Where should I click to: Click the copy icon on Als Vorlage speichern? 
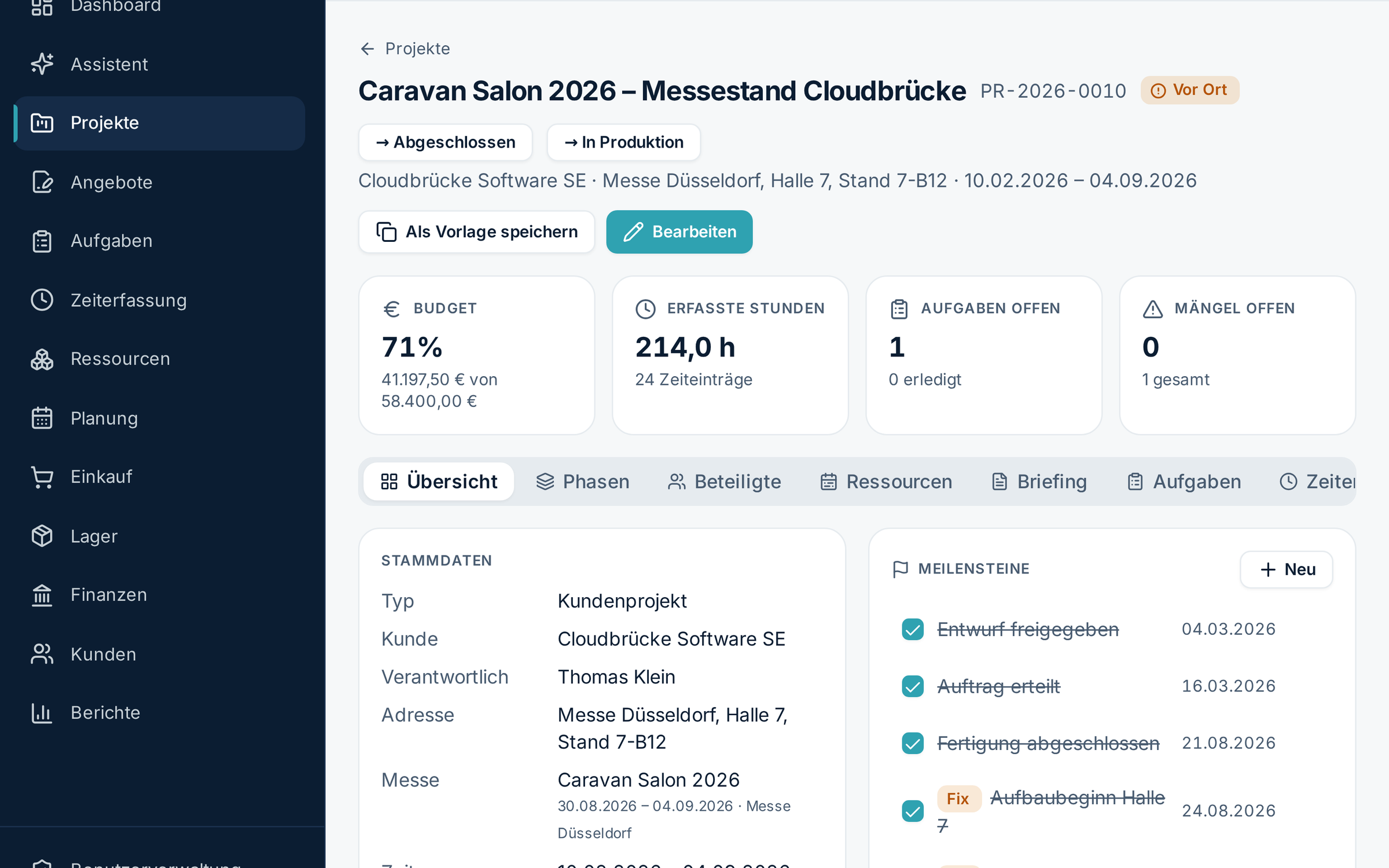(x=386, y=231)
